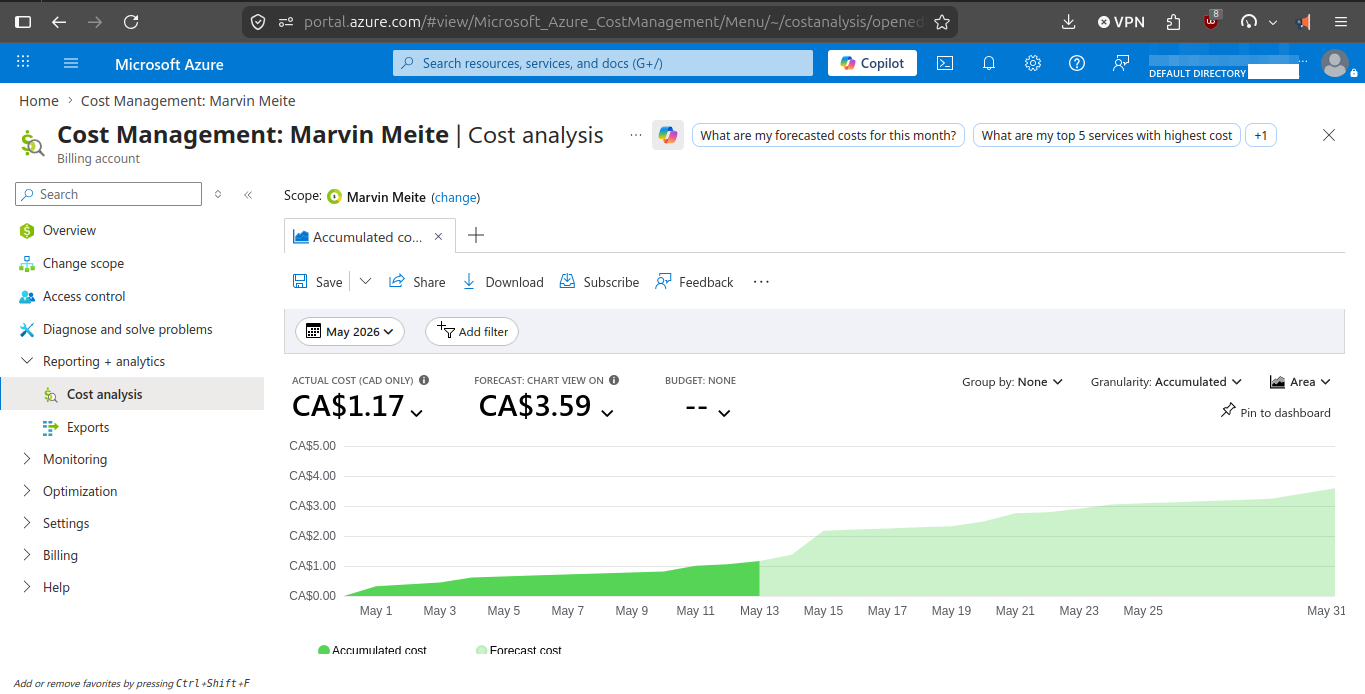Image resolution: width=1365 pixels, height=694 pixels.
Task: Open the portal hamburger menu
Action: 71,63
